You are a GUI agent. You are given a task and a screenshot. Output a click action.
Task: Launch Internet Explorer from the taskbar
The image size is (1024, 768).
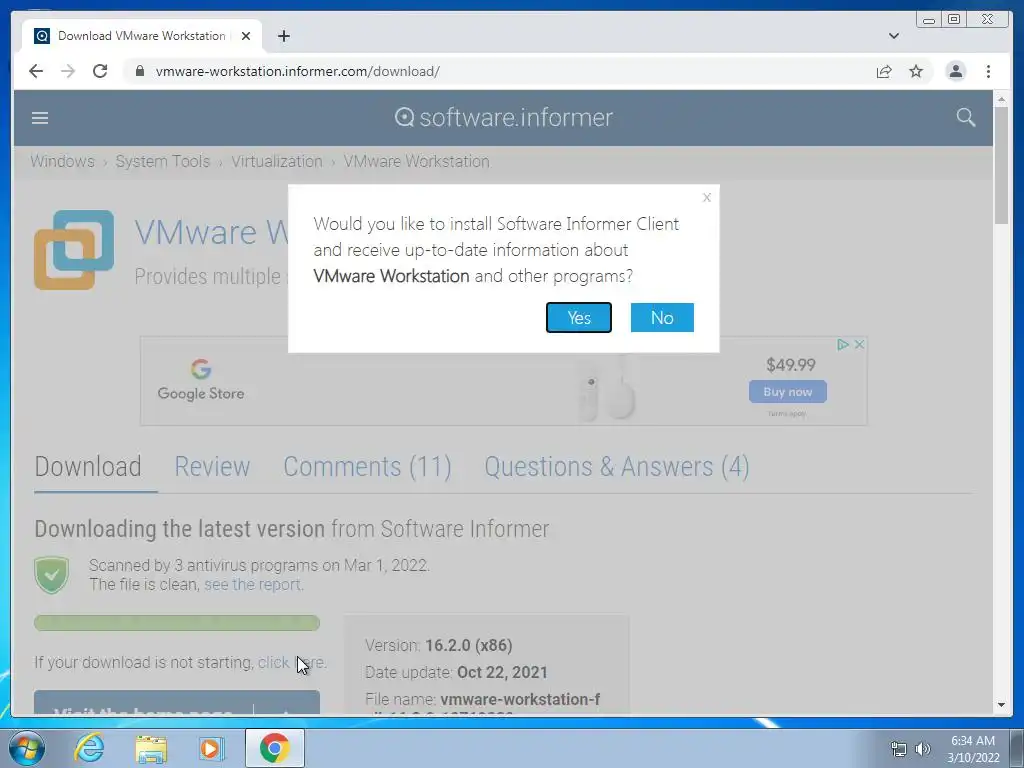pyautogui.click(x=89, y=748)
